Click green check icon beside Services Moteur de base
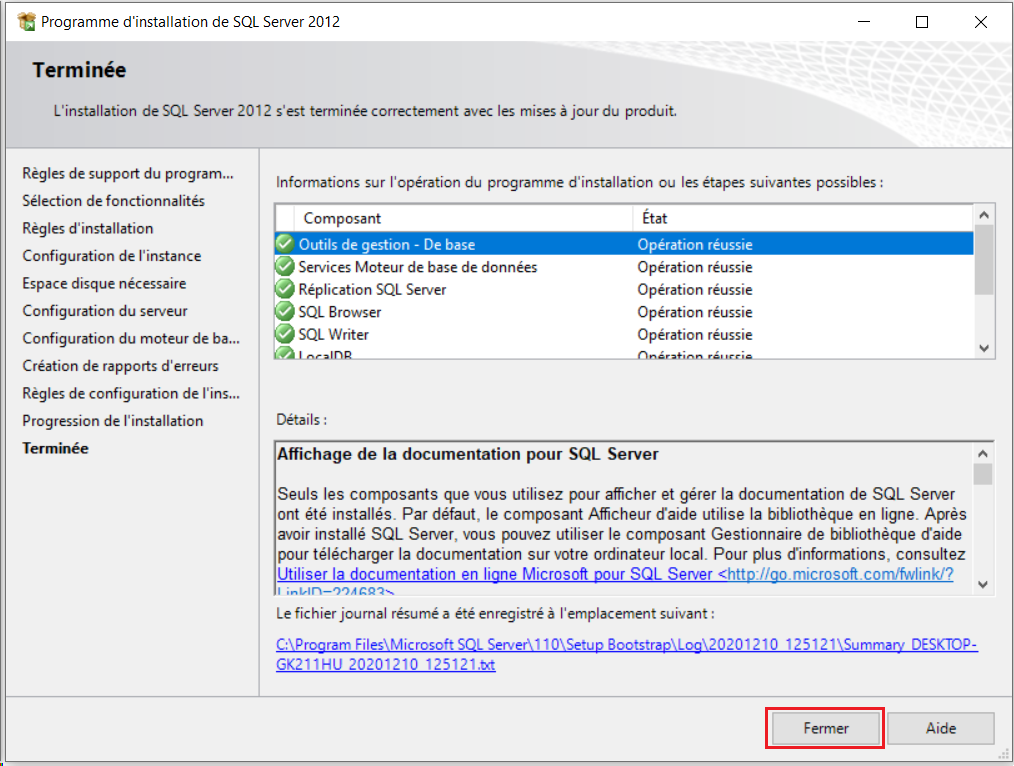The height and width of the screenshot is (766, 1014). click(x=285, y=266)
